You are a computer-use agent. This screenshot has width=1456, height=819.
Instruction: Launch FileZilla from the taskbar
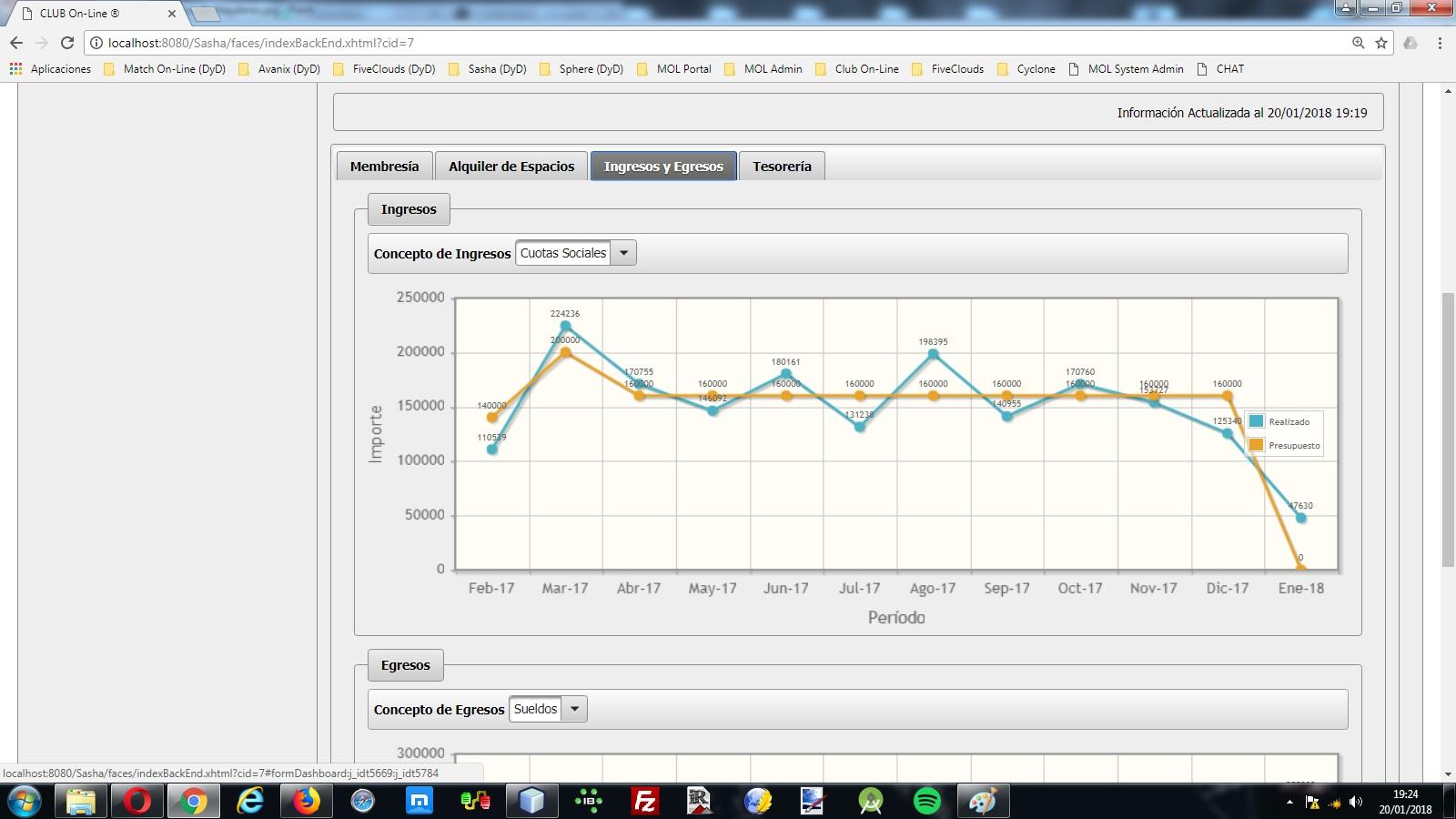(x=644, y=801)
